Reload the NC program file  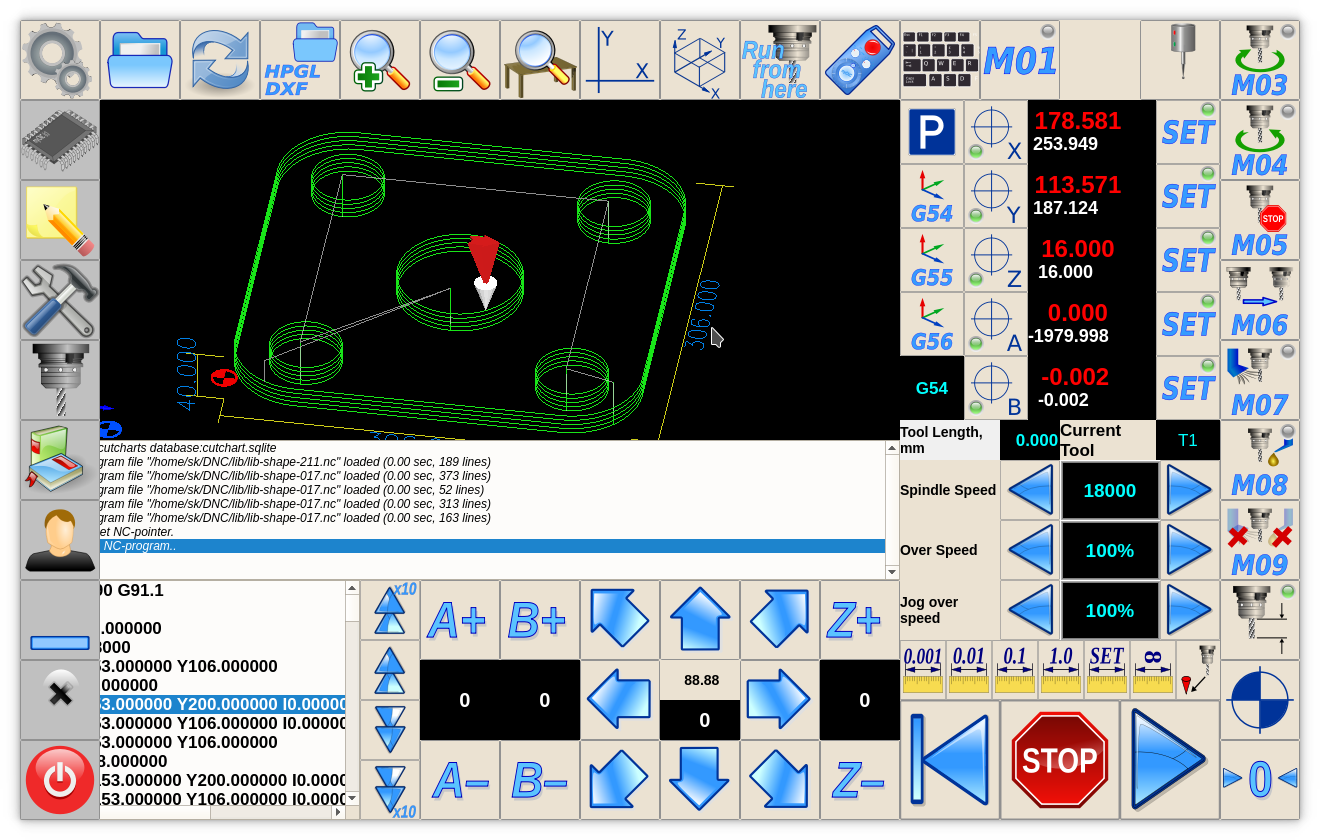tap(220, 60)
